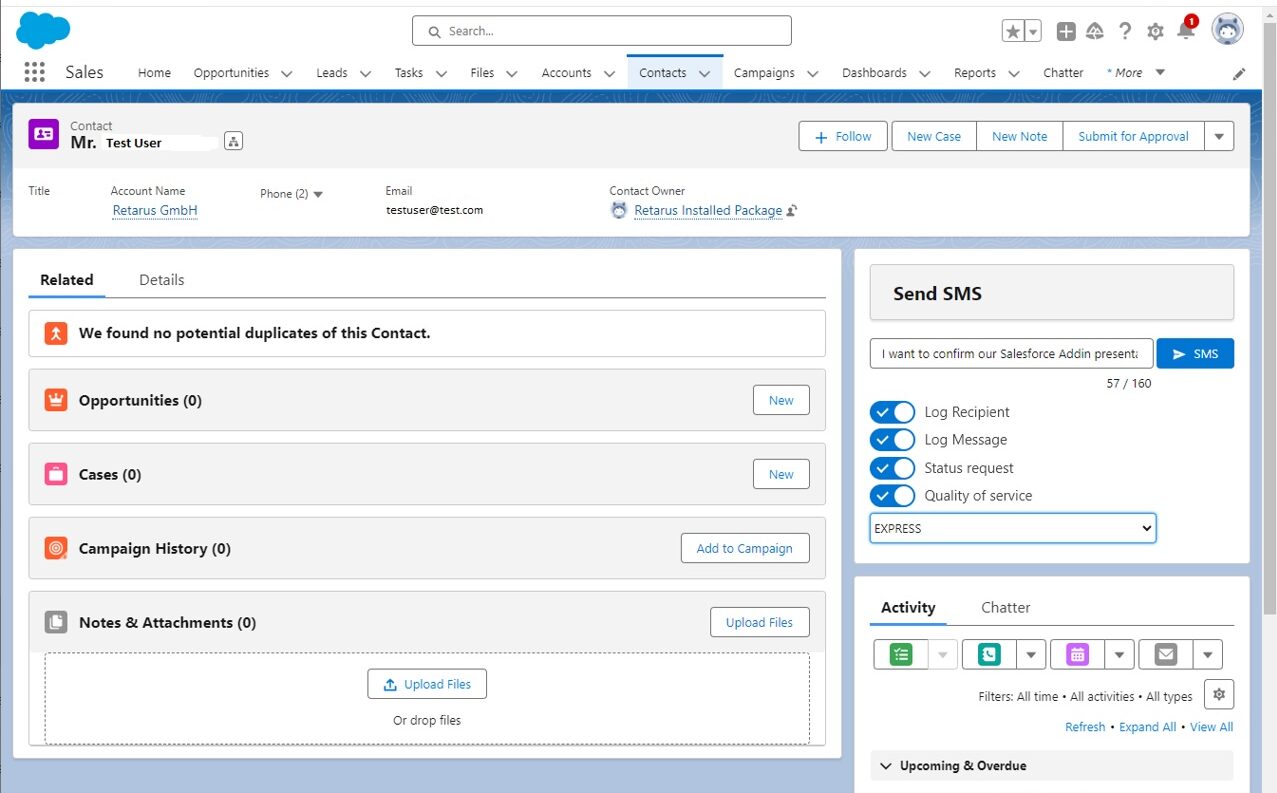Click the notifications bell icon

click(x=1186, y=31)
